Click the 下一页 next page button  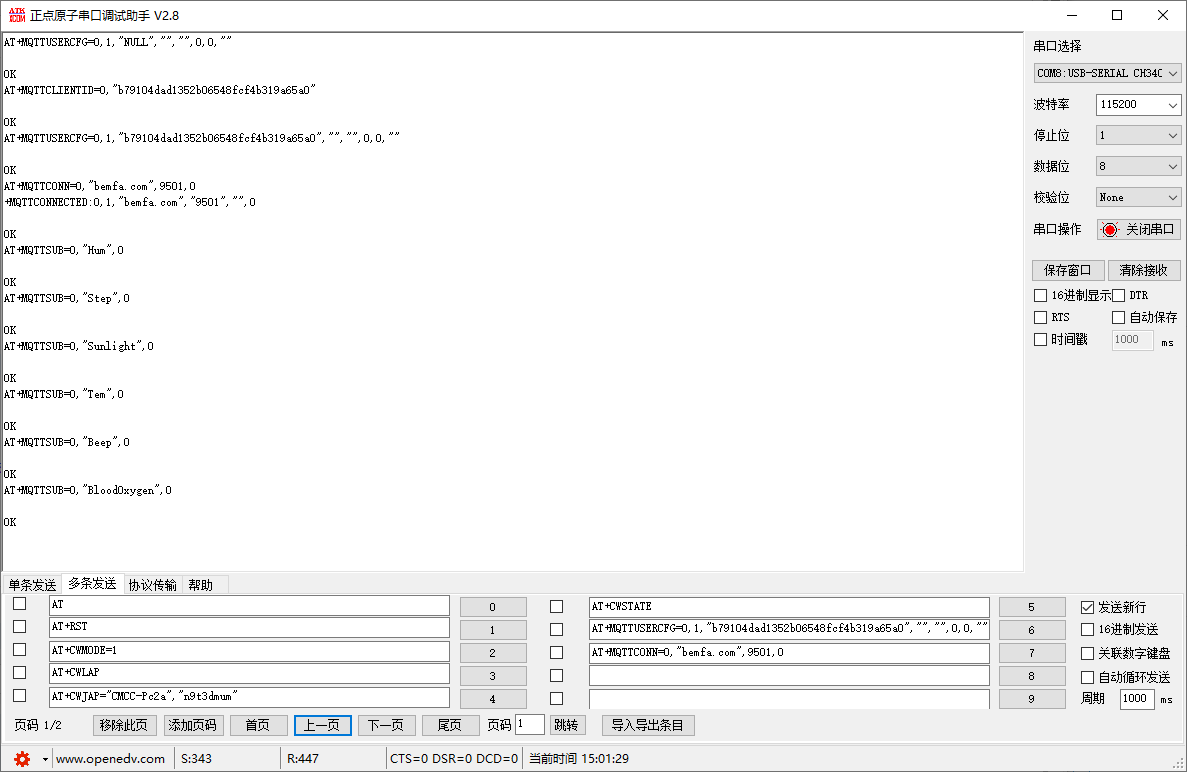(x=386, y=725)
